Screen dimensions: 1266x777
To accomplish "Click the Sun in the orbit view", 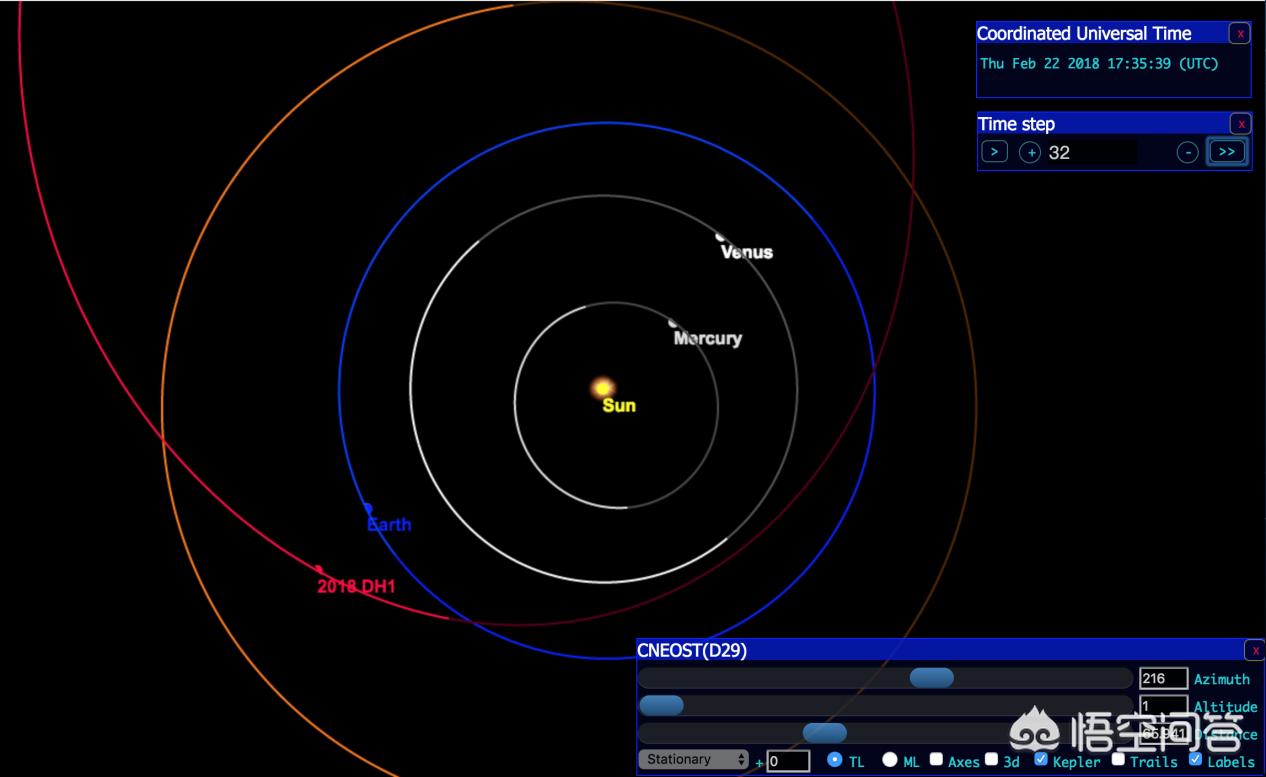I will pos(602,387).
